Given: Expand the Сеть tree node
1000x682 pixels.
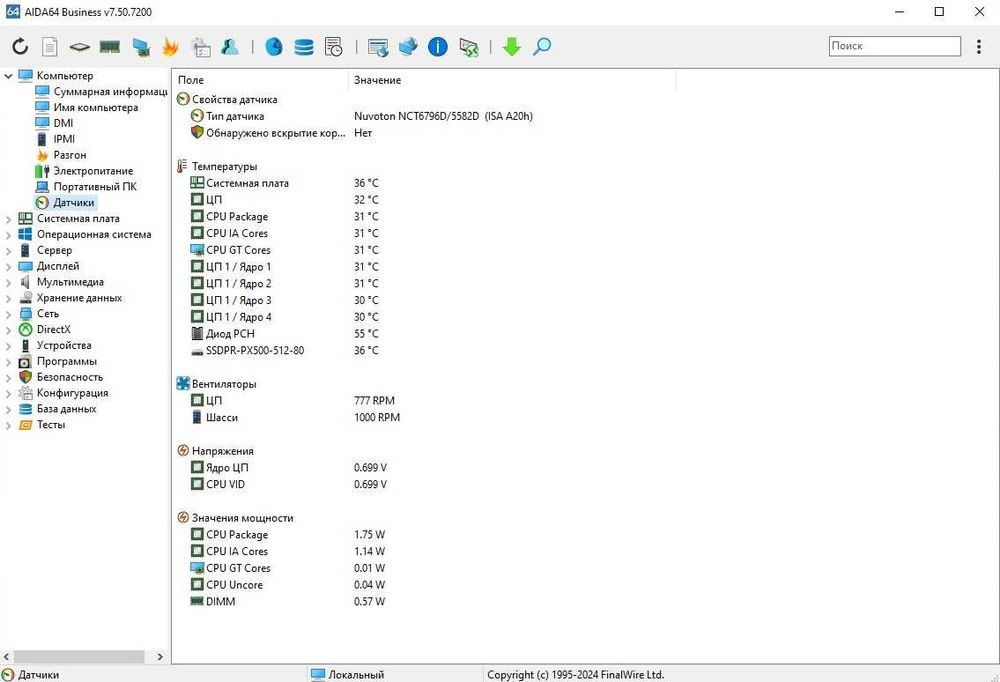Looking at the screenshot, I should (x=8, y=314).
